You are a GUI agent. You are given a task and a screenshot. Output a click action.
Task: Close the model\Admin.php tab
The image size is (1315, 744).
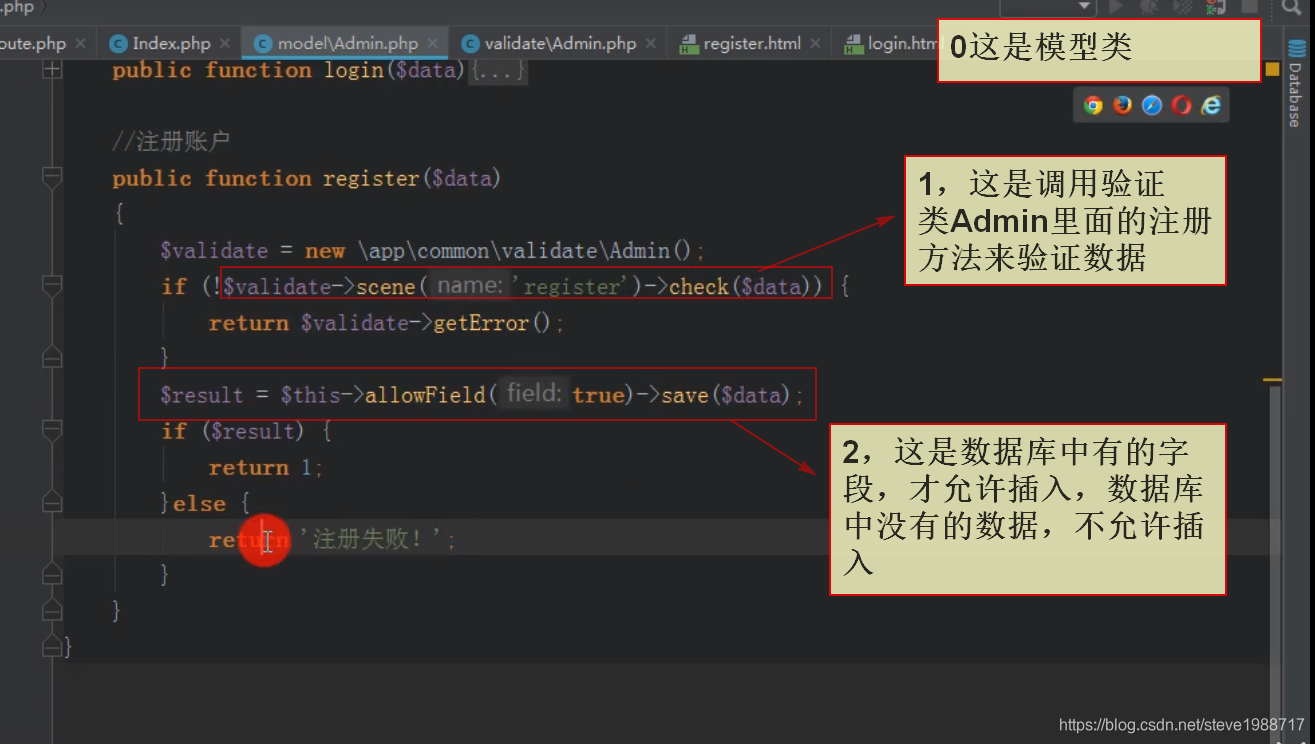433,44
